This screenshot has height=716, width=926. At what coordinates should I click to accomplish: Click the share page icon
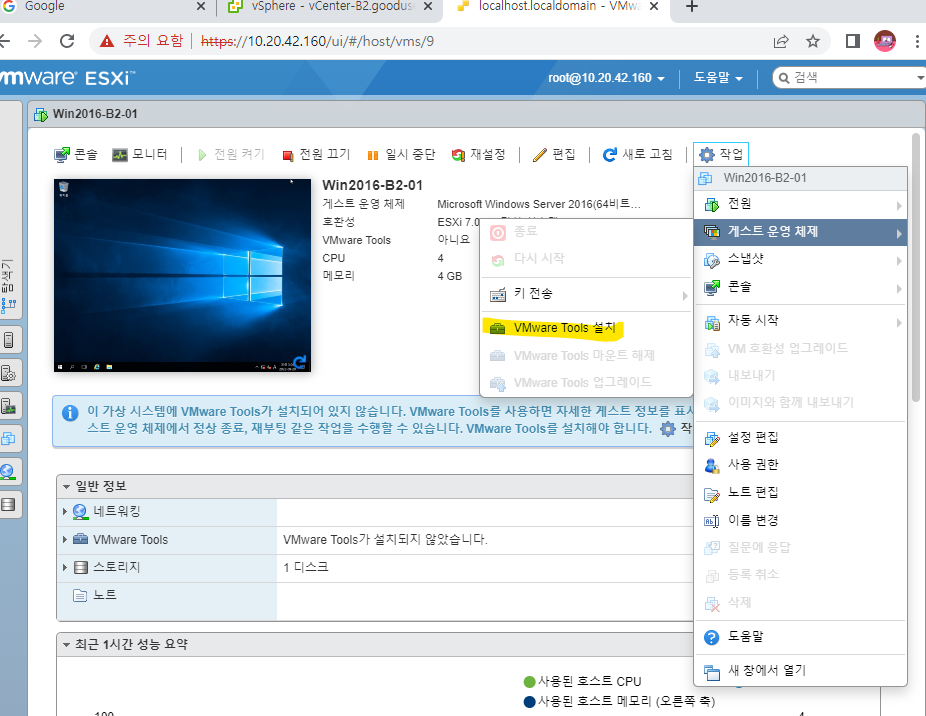(781, 41)
